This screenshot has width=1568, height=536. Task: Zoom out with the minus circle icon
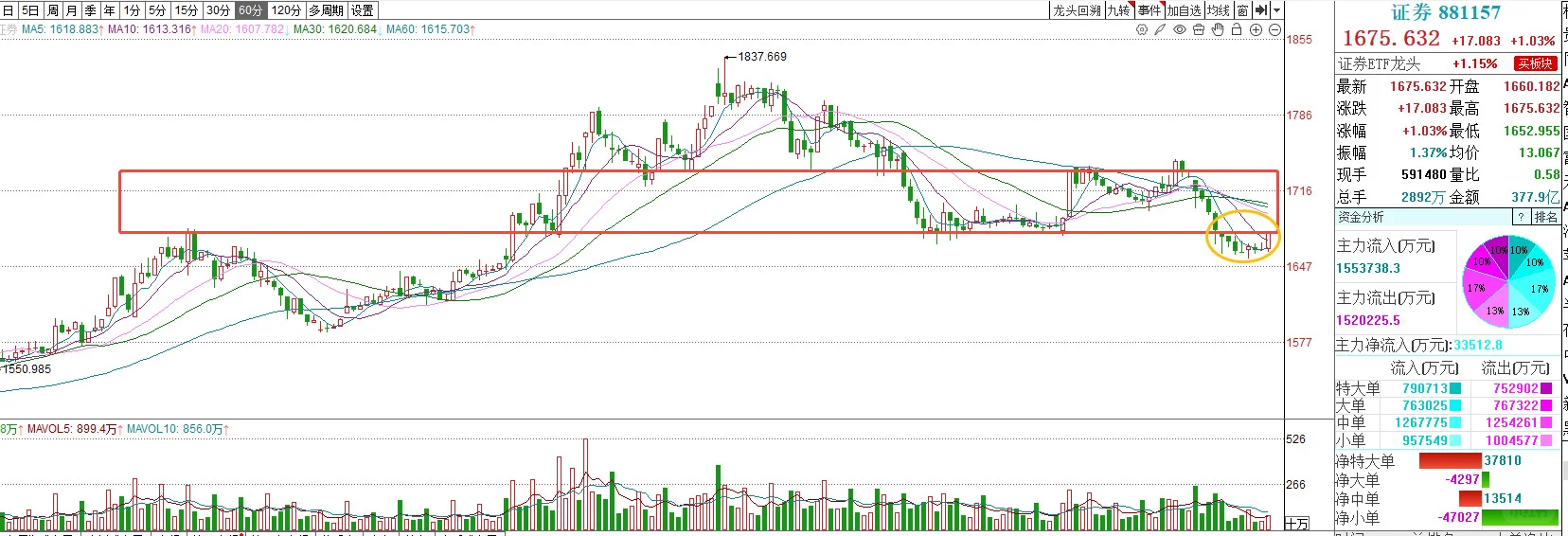point(1274,29)
